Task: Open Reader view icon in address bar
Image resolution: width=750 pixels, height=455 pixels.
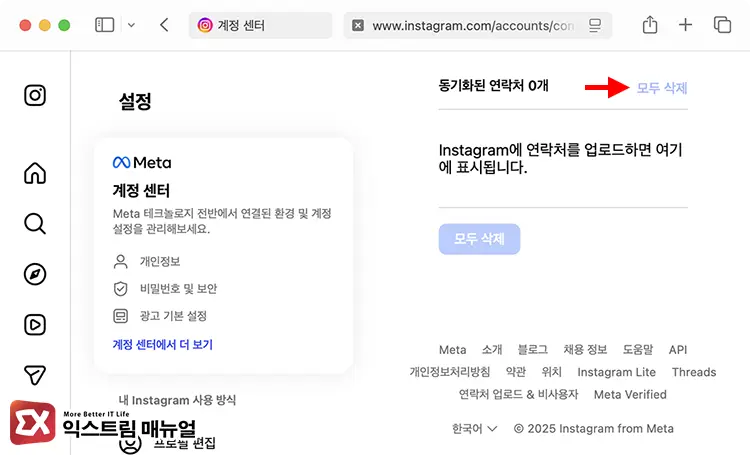Action: click(595, 25)
